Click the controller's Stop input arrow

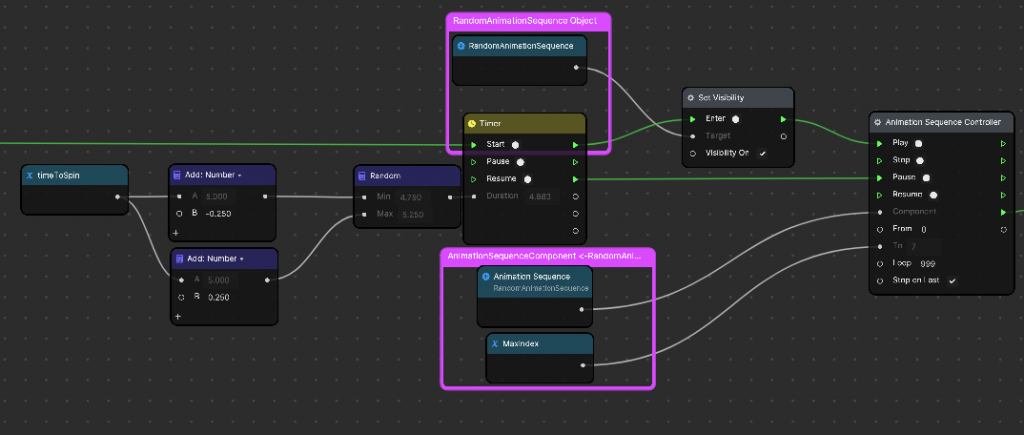pos(880,160)
